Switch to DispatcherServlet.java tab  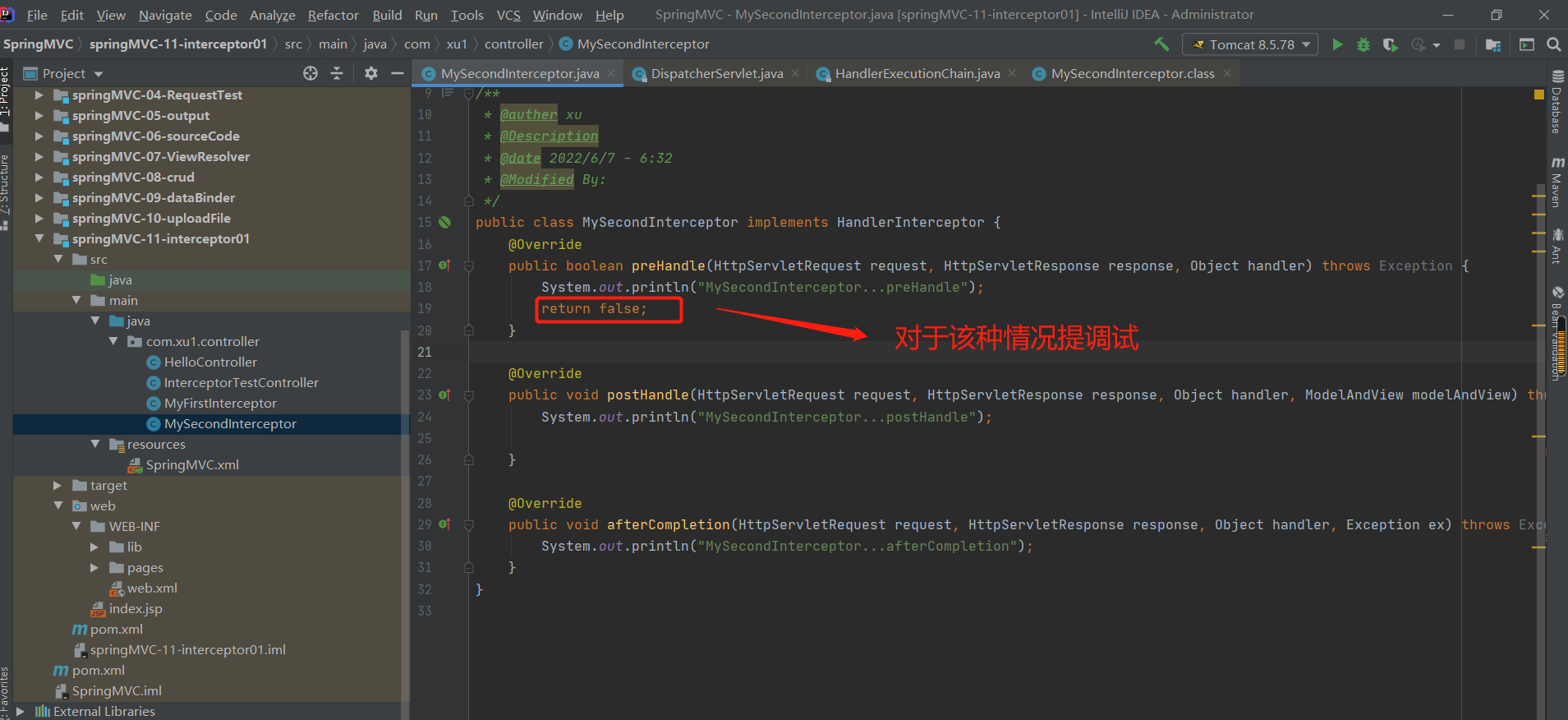pyautogui.click(x=717, y=73)
